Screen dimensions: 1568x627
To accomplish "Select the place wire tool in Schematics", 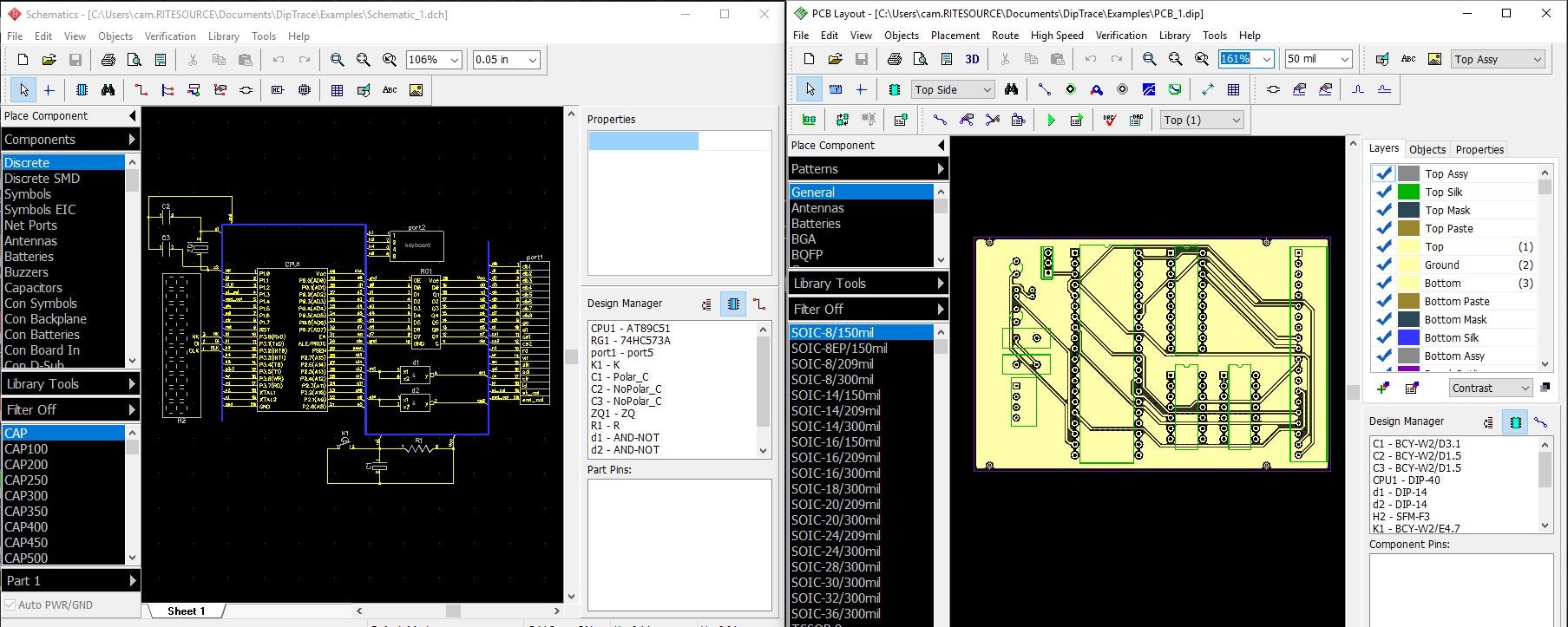I will click(141, 90).
